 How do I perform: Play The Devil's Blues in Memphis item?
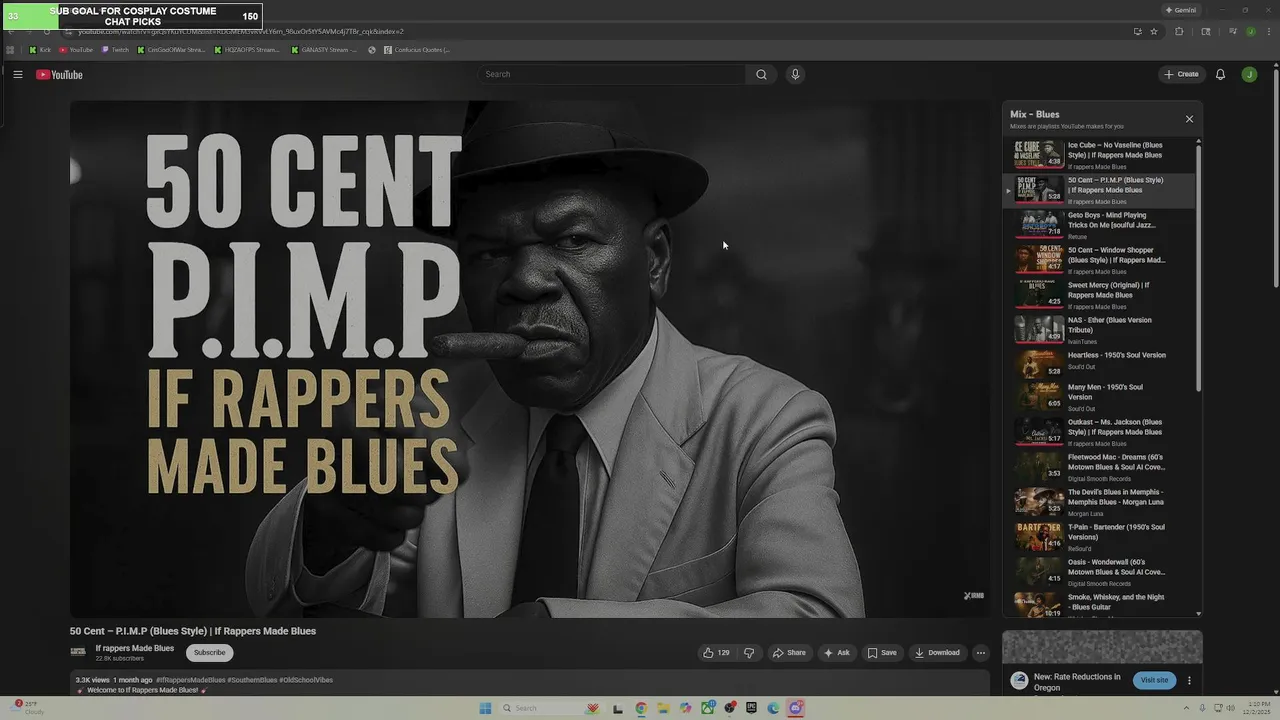pos(1099,502)
